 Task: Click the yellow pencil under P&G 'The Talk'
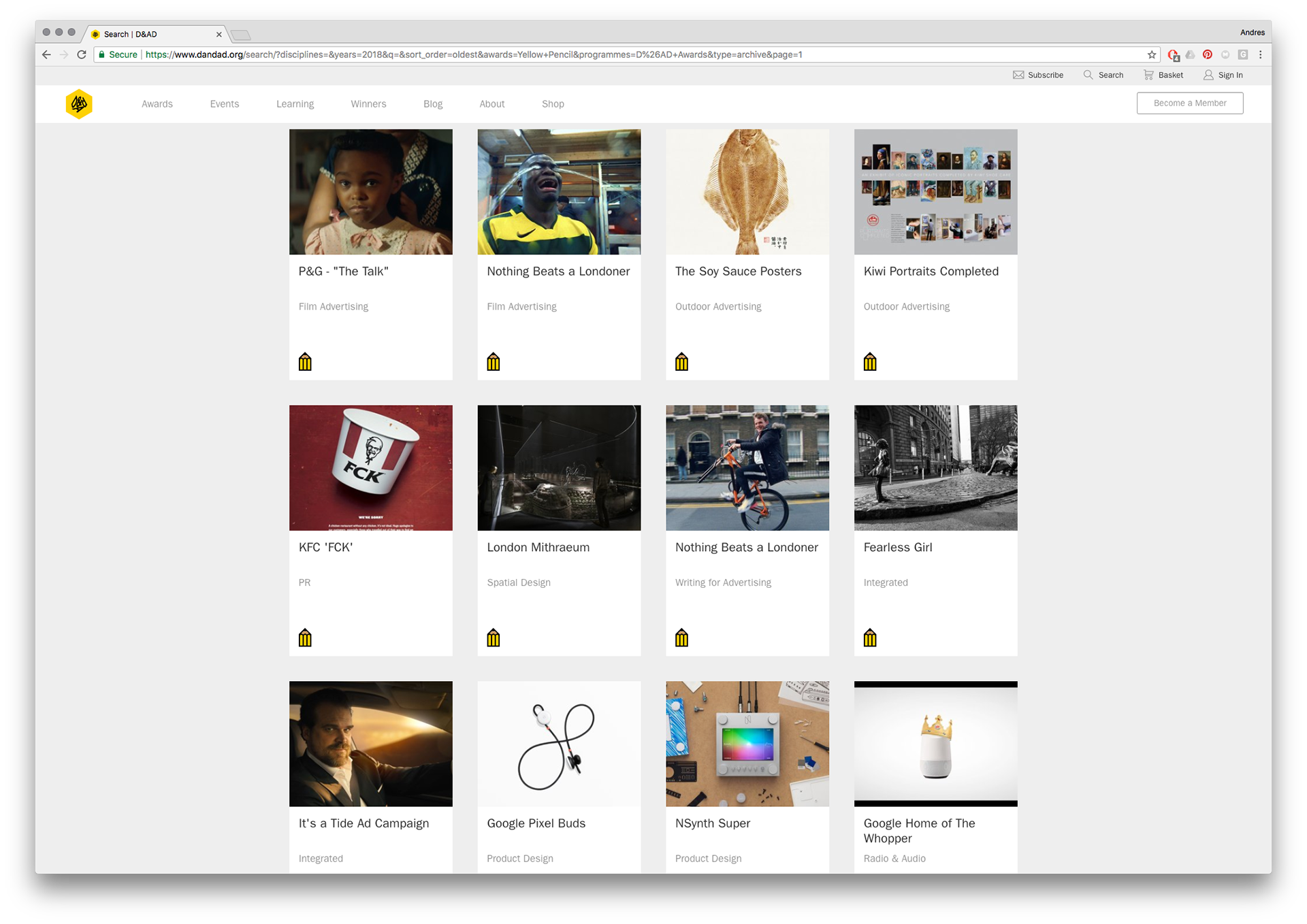point(305,361)
